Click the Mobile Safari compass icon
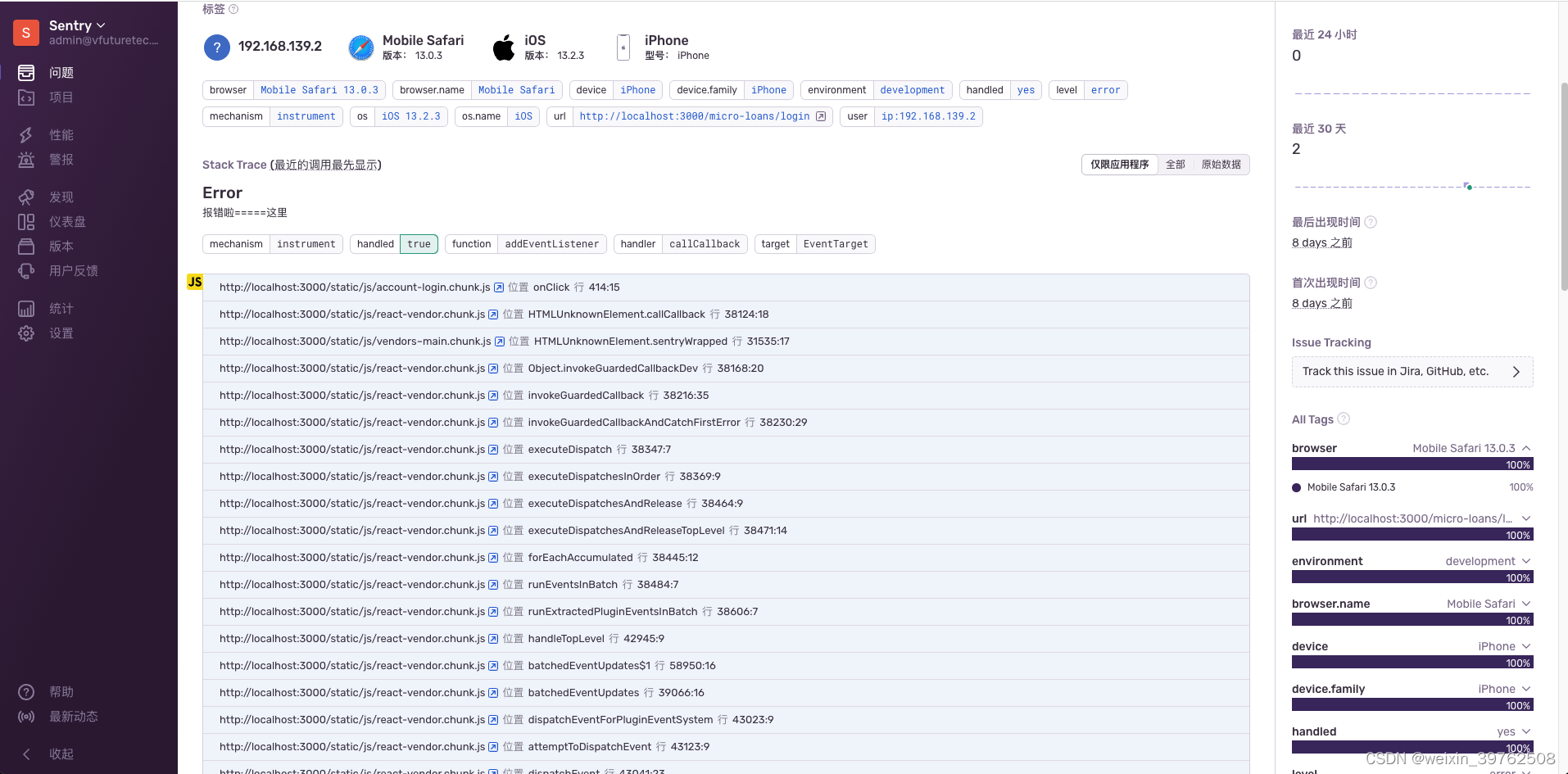Screen dimensions: 1568x774 pos(361,48)
